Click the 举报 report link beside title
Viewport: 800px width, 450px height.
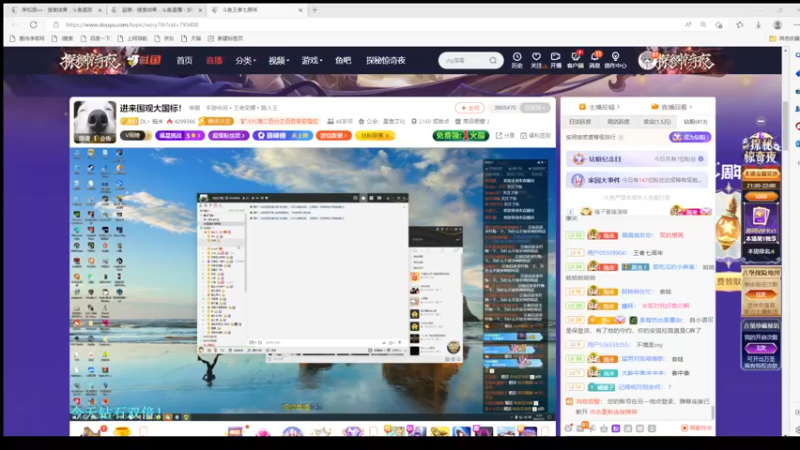(195, 108)
